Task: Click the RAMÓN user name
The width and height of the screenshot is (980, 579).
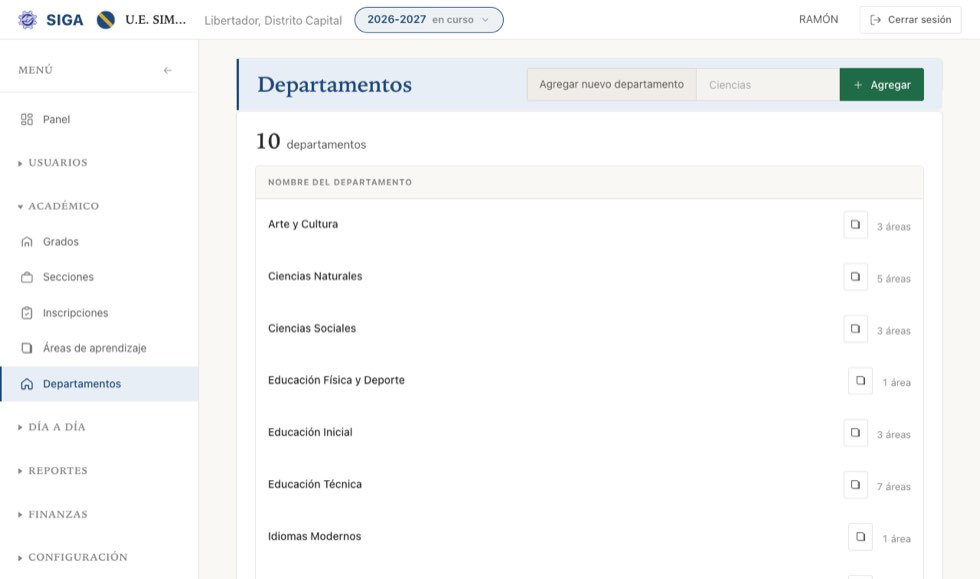Action: 818,19
